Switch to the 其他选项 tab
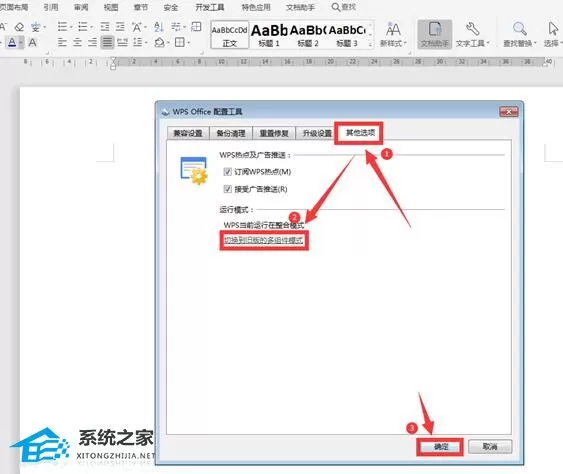The height and width of the screenshot is (474, 563). tap(359, 133)
